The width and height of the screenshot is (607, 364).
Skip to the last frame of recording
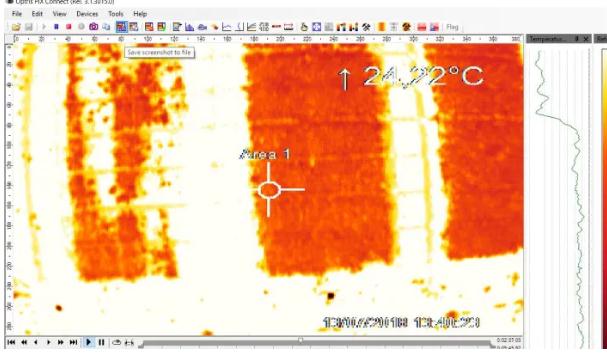click(73, 342)
